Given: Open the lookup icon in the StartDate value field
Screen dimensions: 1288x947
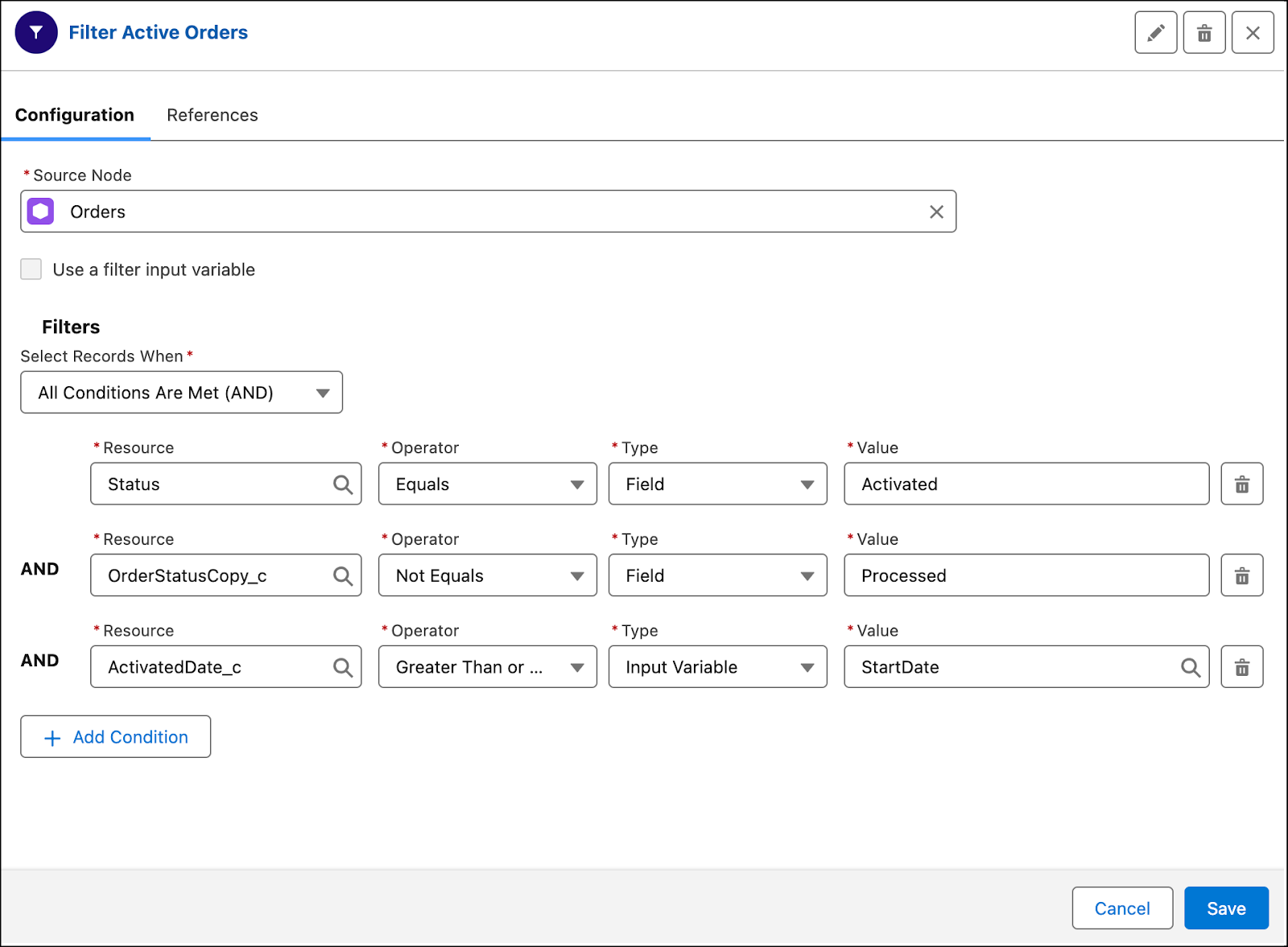Looking at the screenshot, I should 1190,666.
